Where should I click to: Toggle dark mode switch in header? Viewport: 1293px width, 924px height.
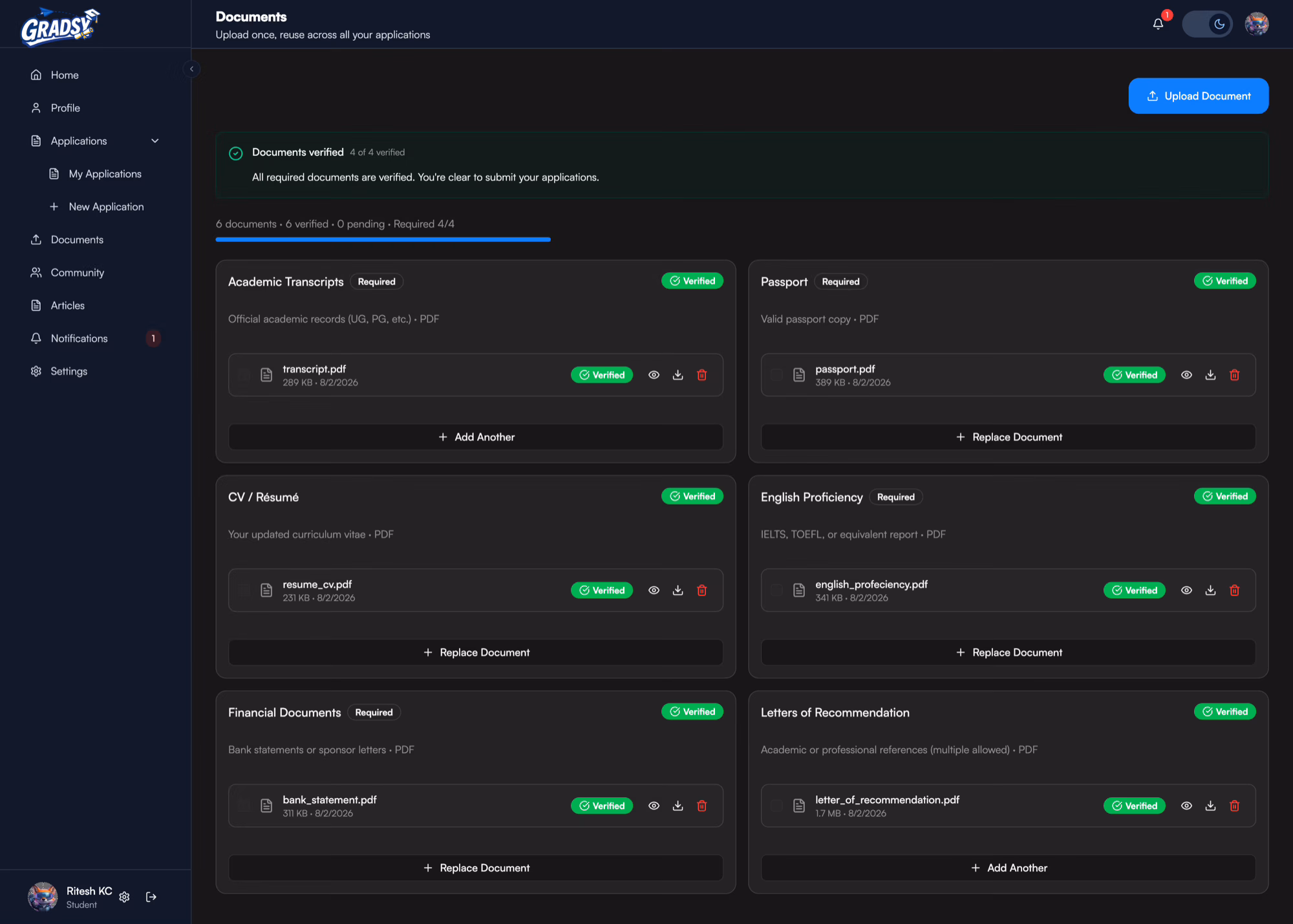pos(1207,24)
